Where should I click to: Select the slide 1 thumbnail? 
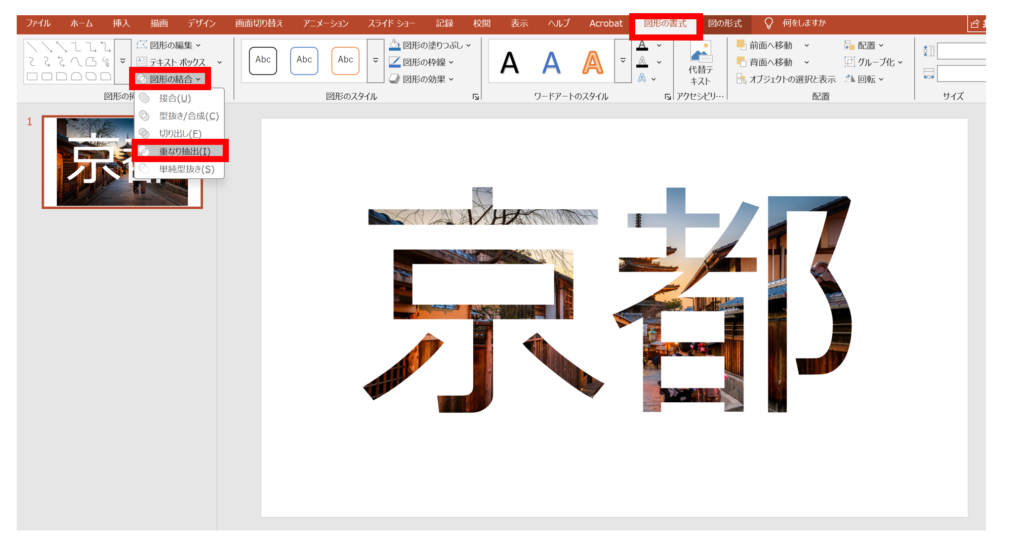(x=122, y=162)
